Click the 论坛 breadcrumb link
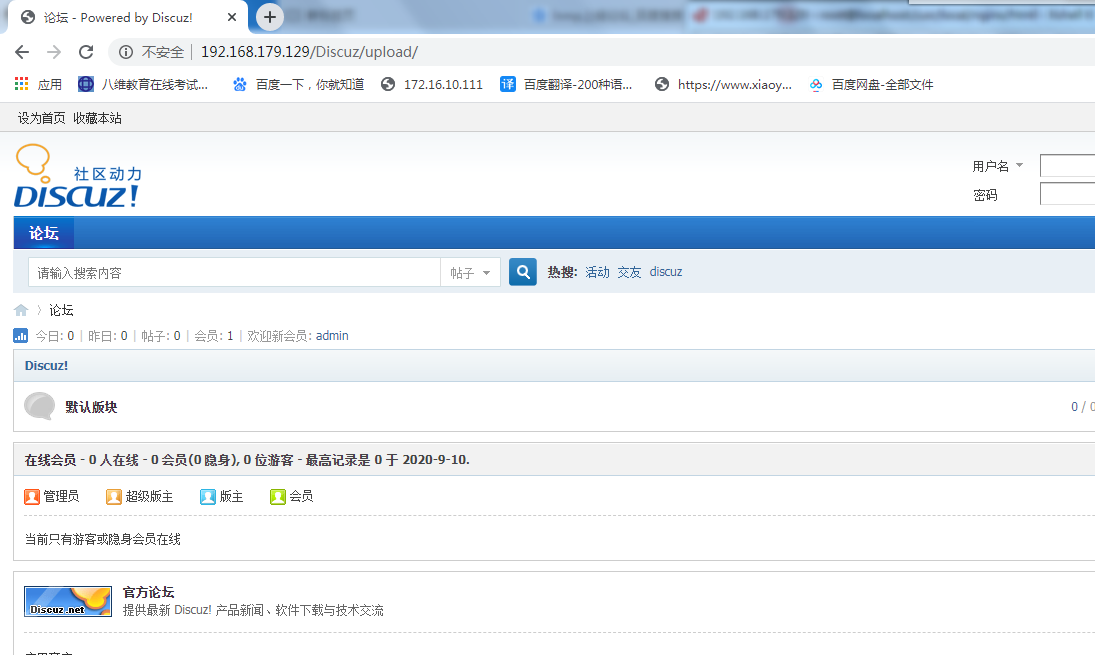Viewport: 1095px width, 655px height. coord(61,310)
